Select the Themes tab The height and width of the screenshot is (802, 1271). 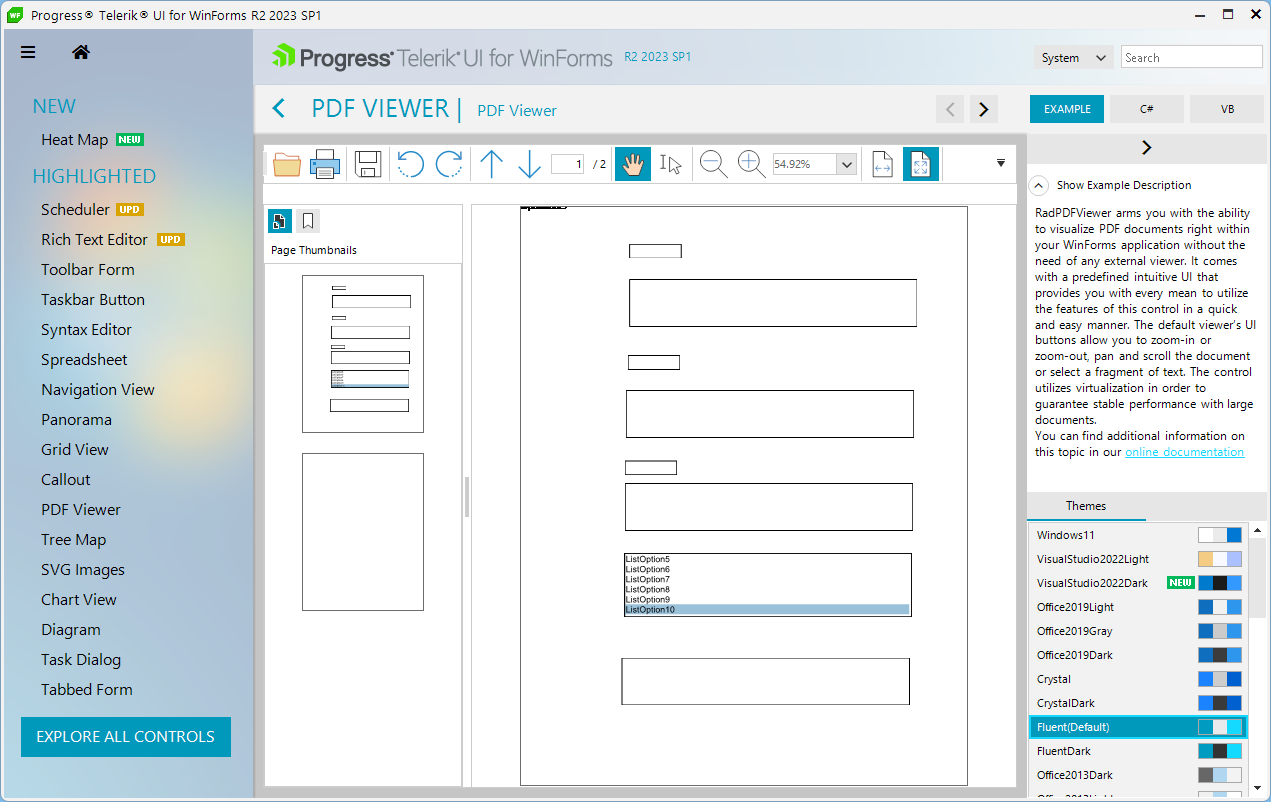[1086, 506]
